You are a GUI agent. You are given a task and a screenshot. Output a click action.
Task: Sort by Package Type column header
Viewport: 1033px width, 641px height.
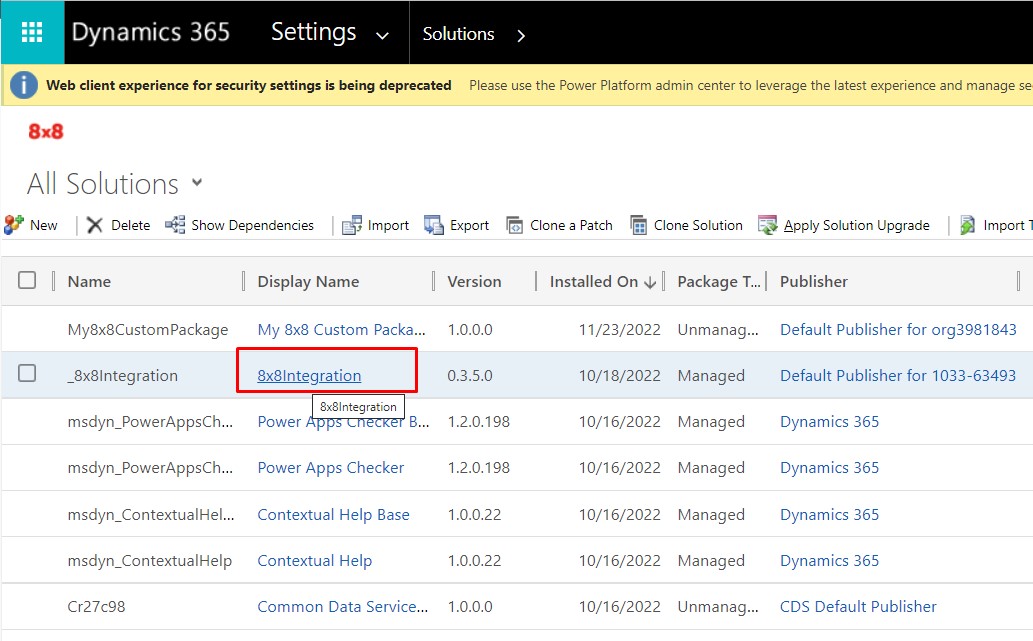pyautogui.click(x=718, y=281)
